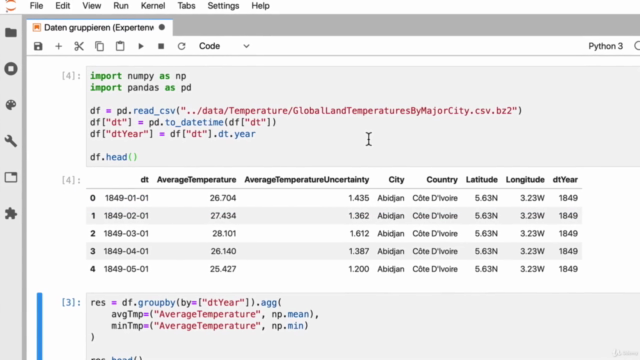This screenshot has height=360, width=640.
Task: Click the date cell 1849-02-01
Action: [x=126, y=216]
